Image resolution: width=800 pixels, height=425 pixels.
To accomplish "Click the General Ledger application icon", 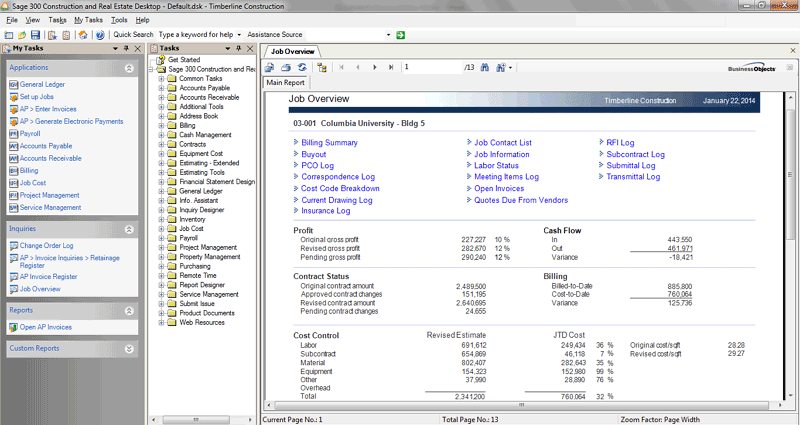I will pyautogui.click(x=14, y=85).
